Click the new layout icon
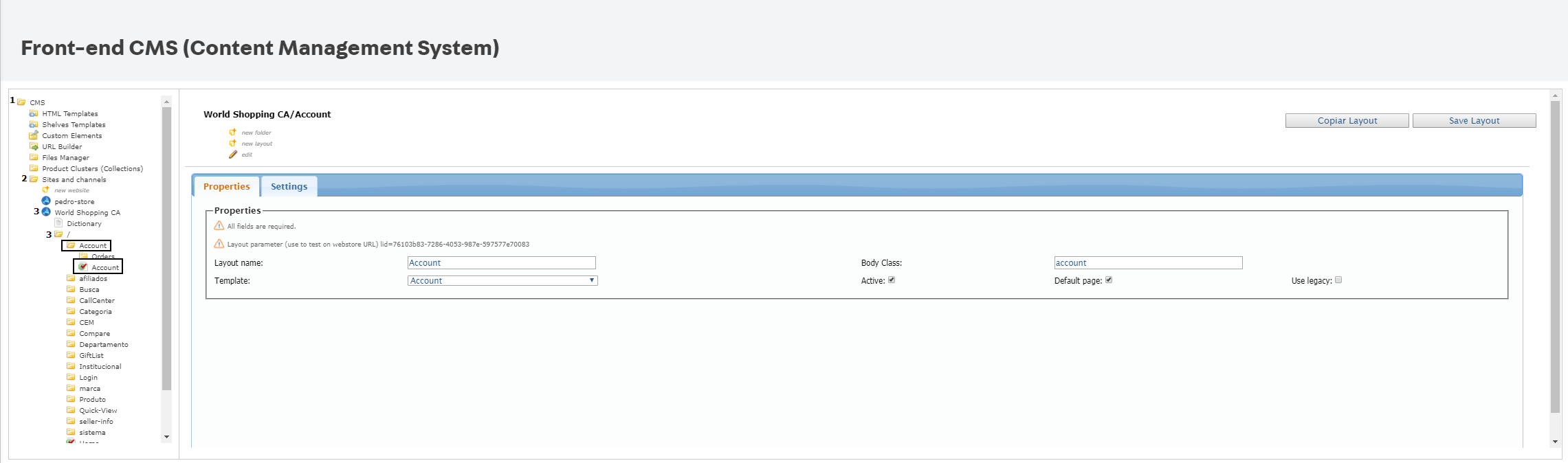Viewport: 1568px width, 463px height. tap(233, 143)
